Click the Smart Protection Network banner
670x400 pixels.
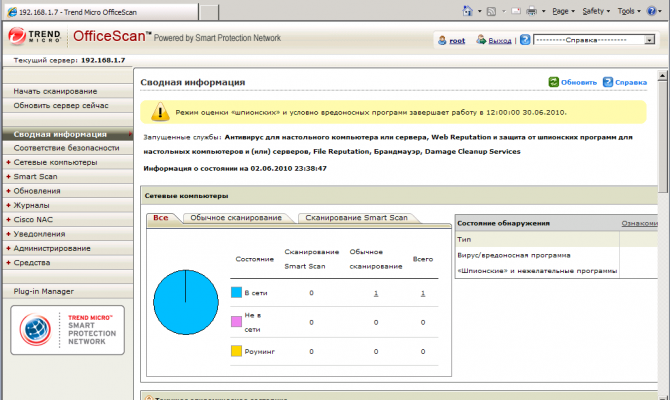click(x=68, y=330)
